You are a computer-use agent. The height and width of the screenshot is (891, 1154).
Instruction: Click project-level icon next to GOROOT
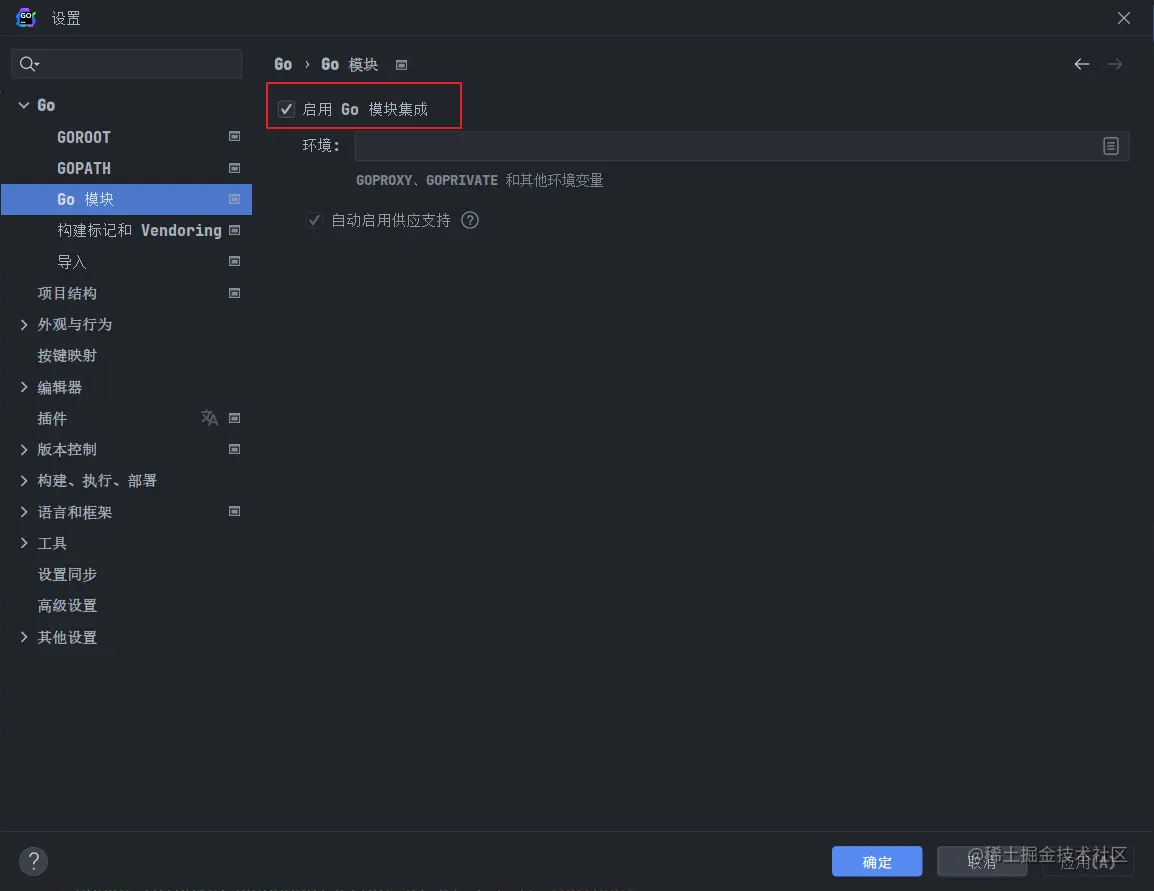pyautogui.click(x=235, y=136)
